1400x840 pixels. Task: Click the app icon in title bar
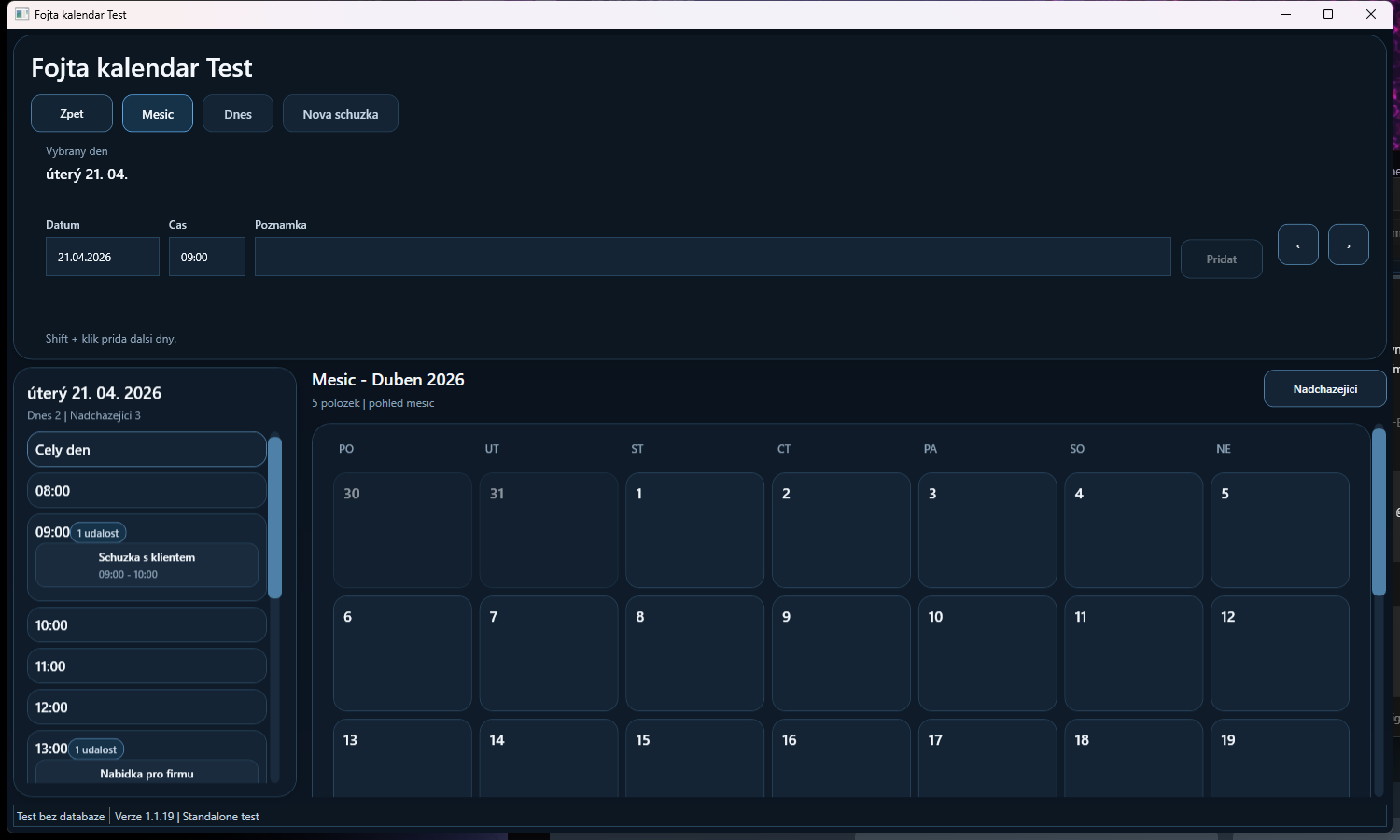pyautogui.click(x=22, y=14)
